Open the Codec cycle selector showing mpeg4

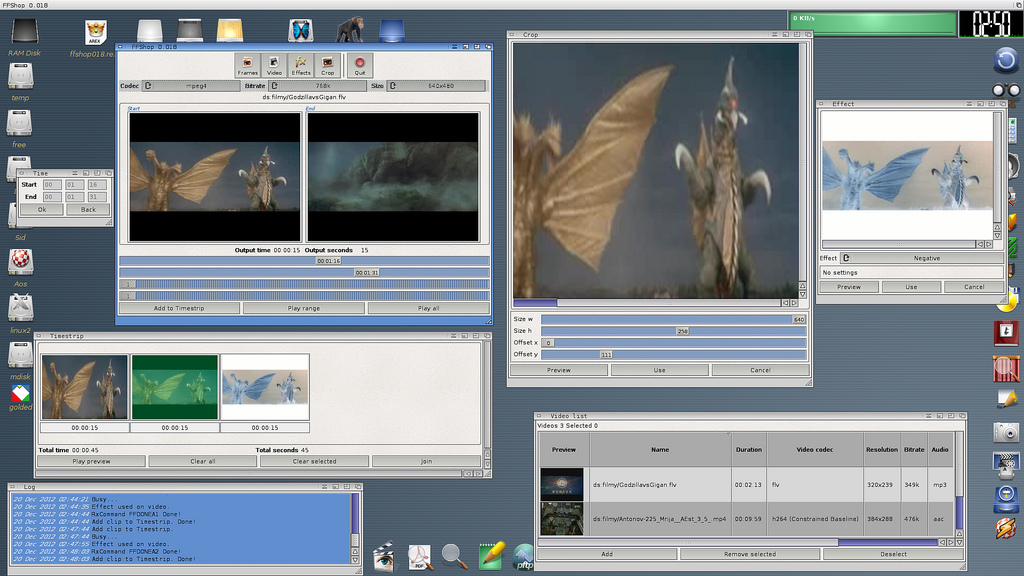(192, 86)
